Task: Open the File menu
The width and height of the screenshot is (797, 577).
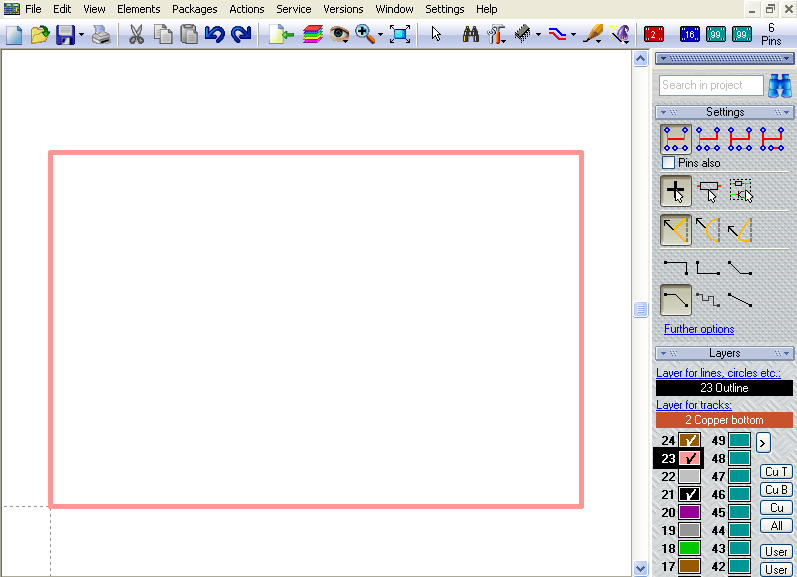Action: (x=33, y=9)
